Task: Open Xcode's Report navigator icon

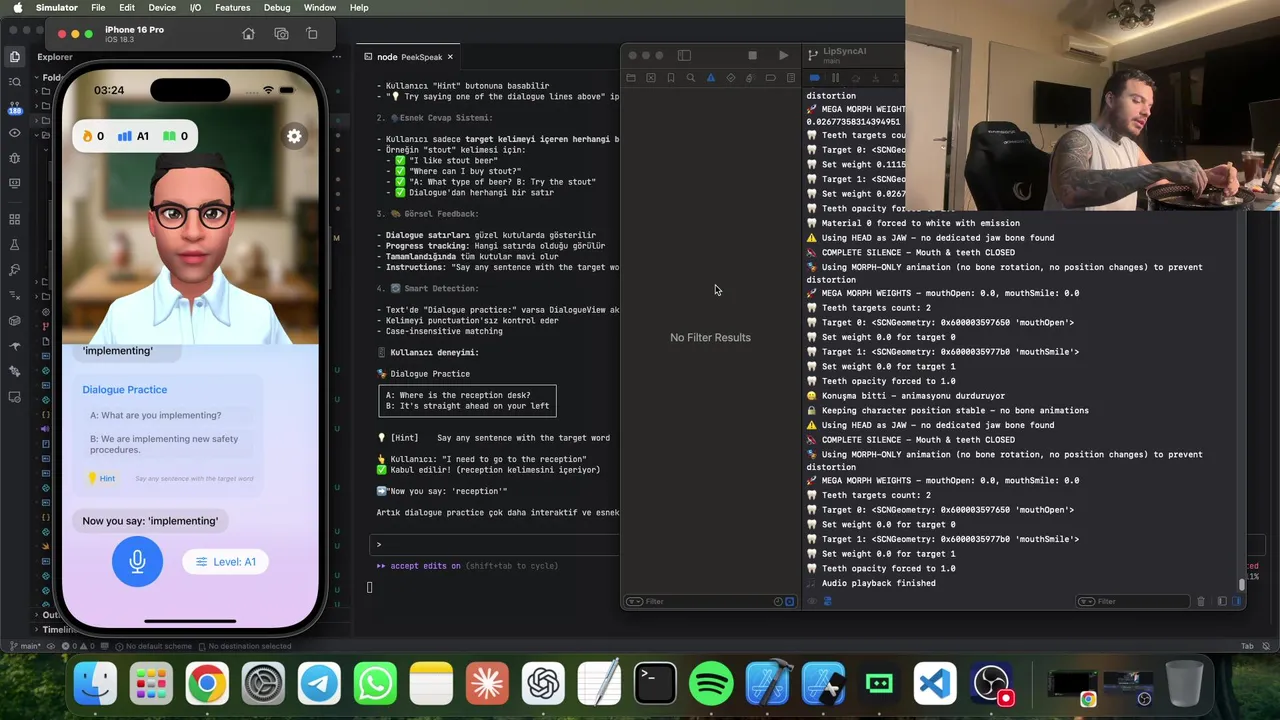Action: [791, 78]
